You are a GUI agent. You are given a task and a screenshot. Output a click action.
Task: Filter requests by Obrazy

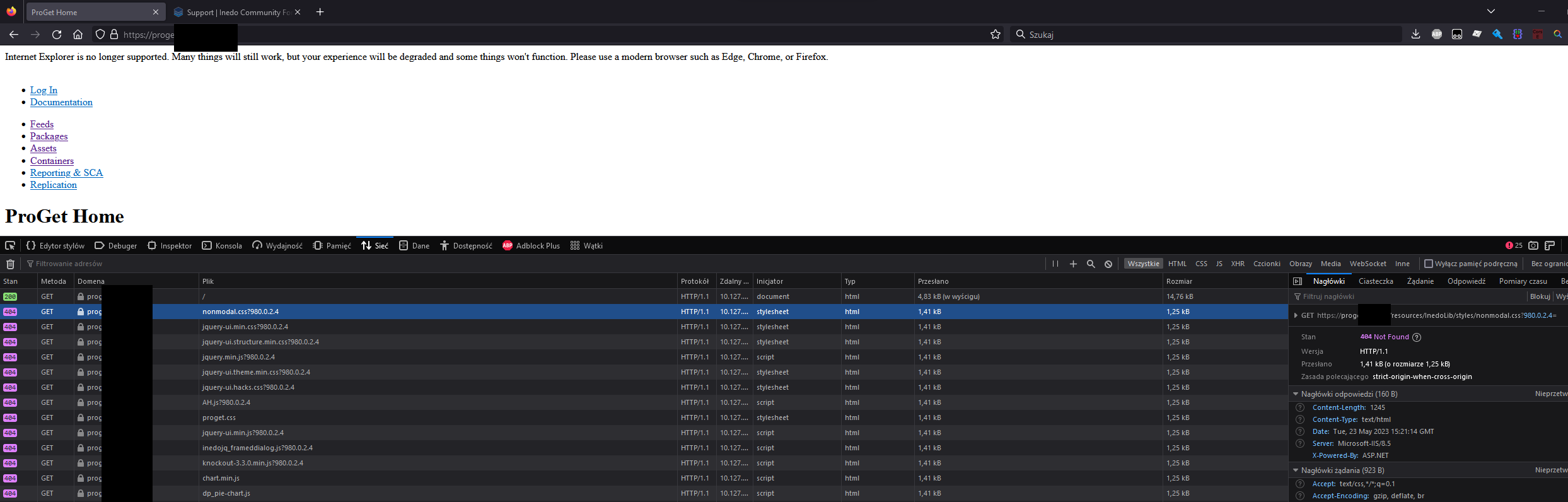tap(1300, 264)
